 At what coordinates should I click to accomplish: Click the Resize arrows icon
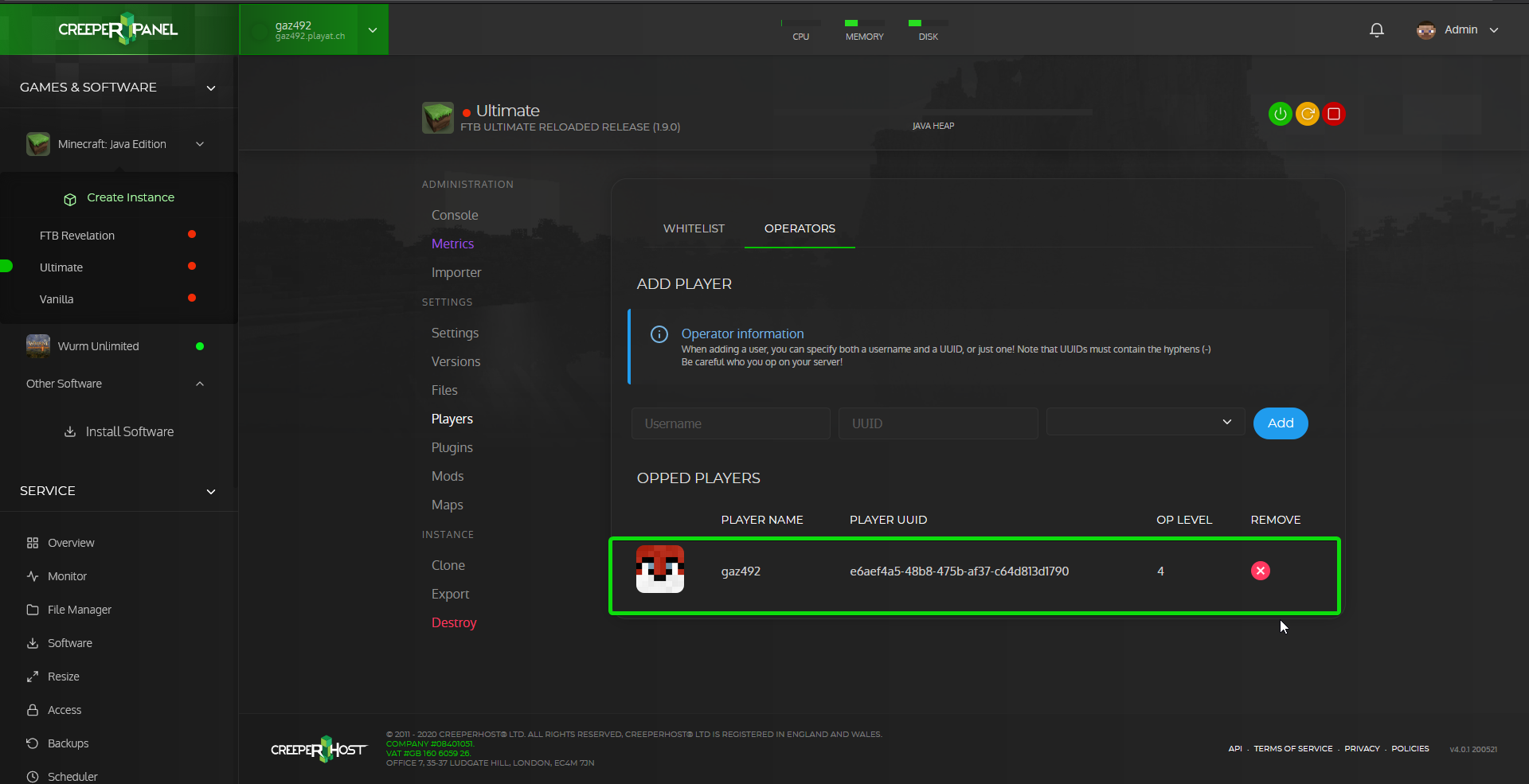pos(33,677)
